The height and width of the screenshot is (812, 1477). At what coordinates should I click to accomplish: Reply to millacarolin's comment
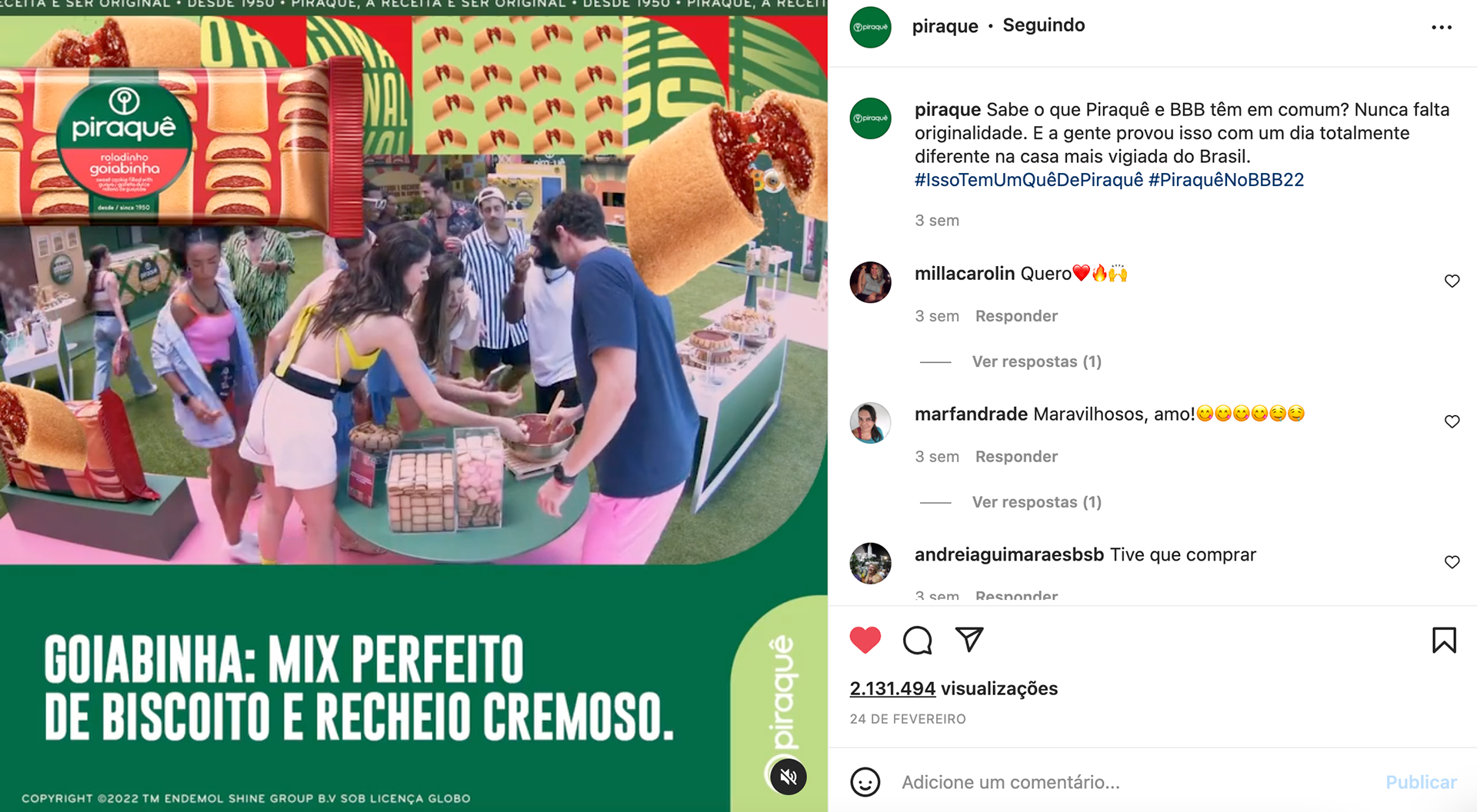(x=1016, y=316)
